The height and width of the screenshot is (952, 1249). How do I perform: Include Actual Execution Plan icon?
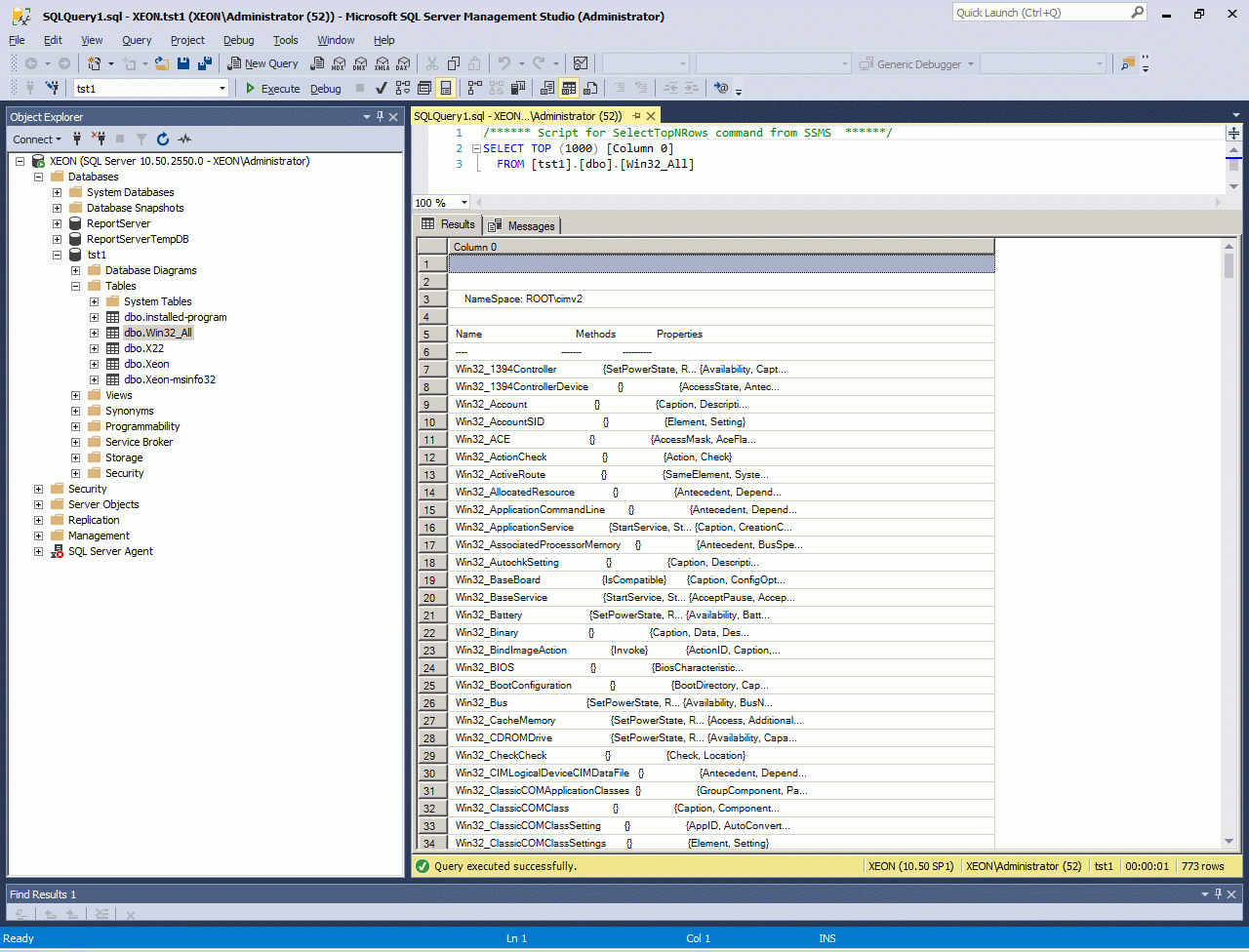[x=474, y=88]
